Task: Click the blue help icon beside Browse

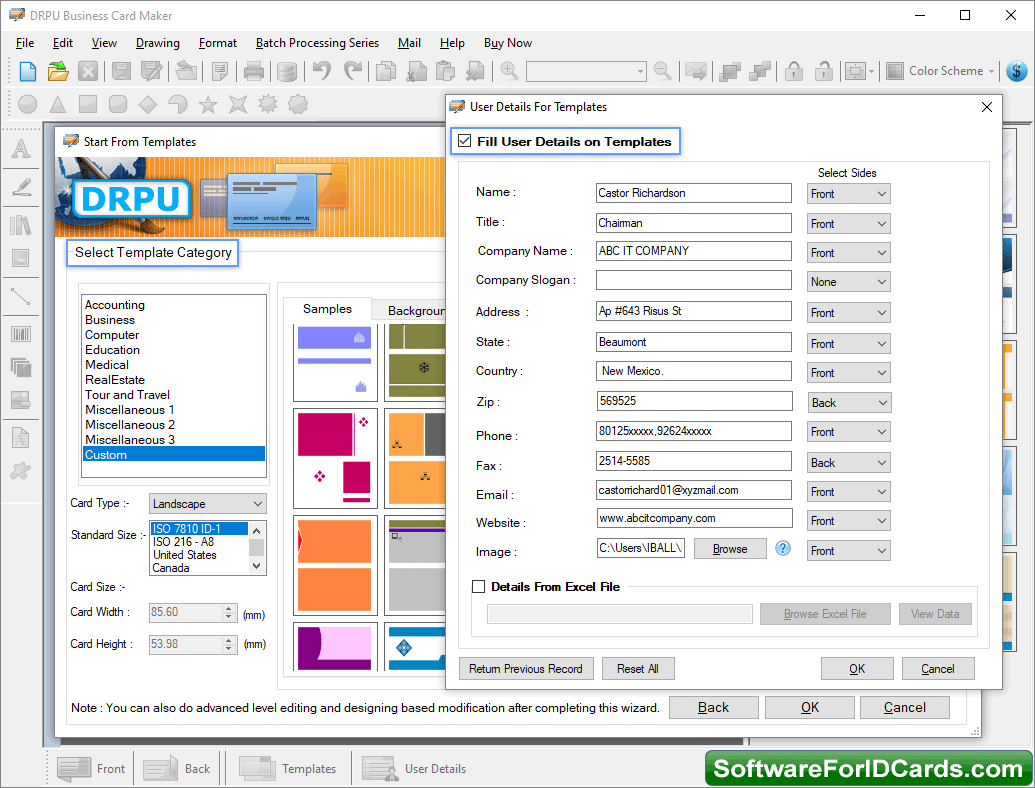Action: pos(783,548)
